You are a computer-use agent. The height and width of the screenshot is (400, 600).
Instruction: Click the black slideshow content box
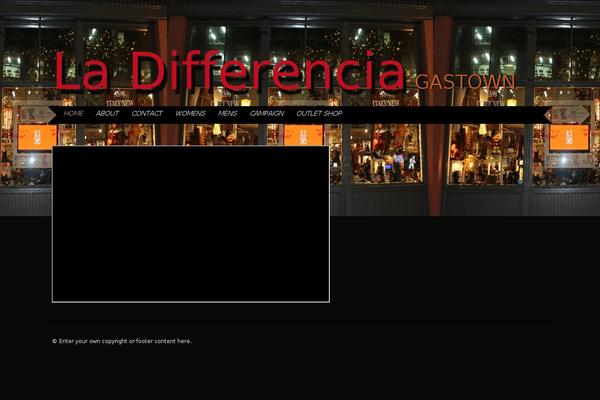point(191,224)
